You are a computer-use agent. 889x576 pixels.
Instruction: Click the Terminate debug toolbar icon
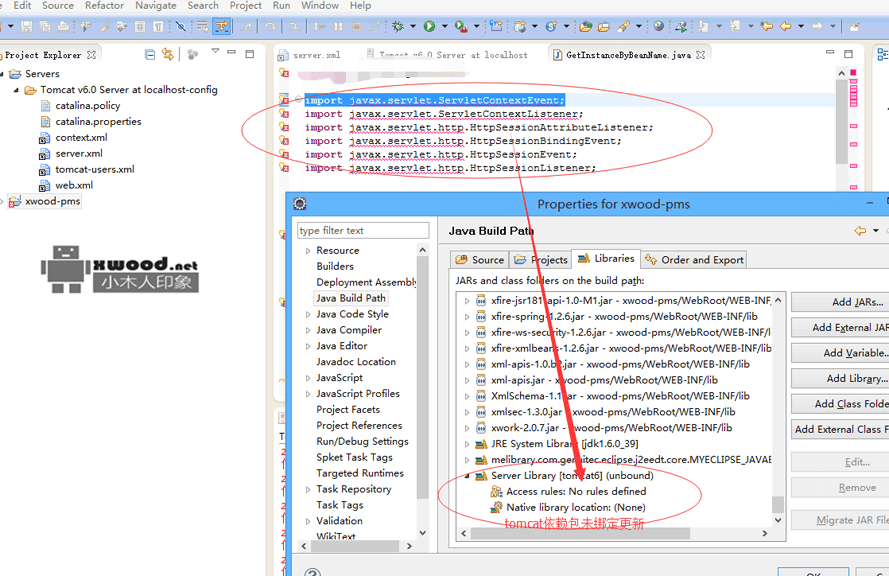[x=357, y=26]
